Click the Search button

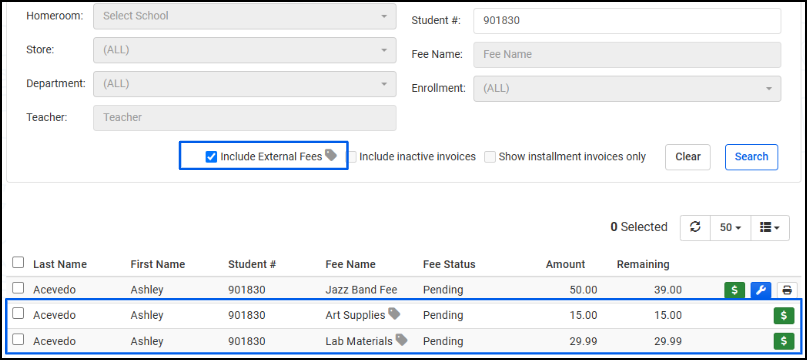coord(751,157)
